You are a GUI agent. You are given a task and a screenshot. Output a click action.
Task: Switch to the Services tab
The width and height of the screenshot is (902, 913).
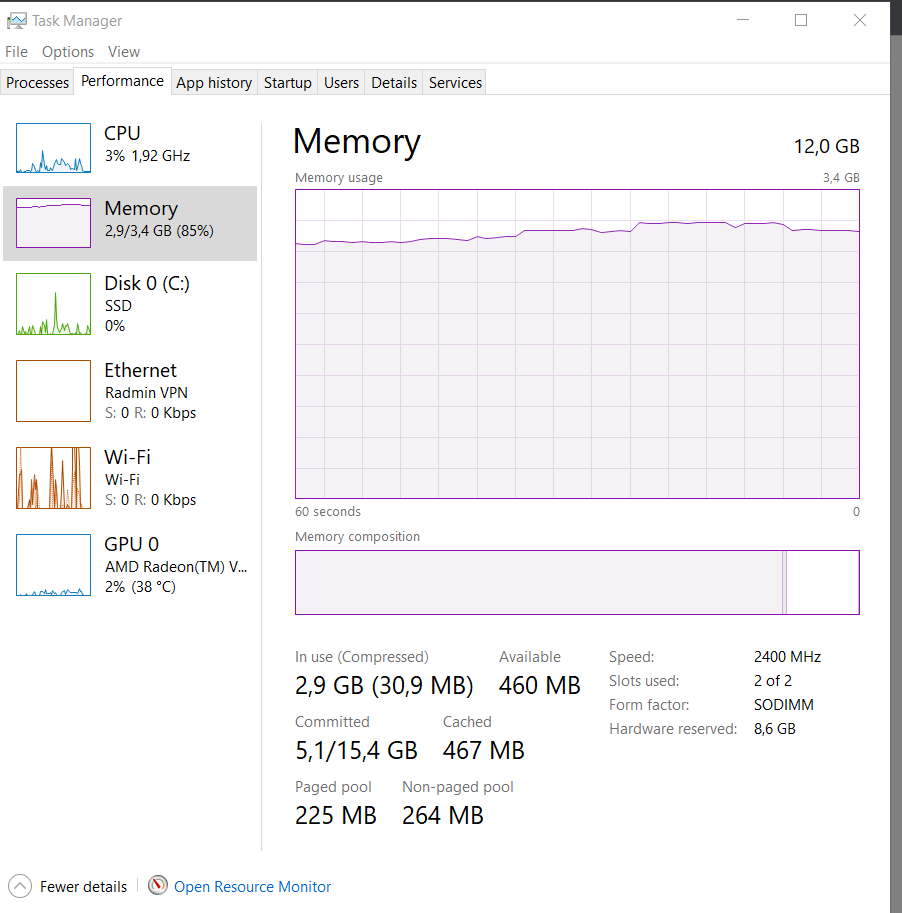click(x=455, y=83)
